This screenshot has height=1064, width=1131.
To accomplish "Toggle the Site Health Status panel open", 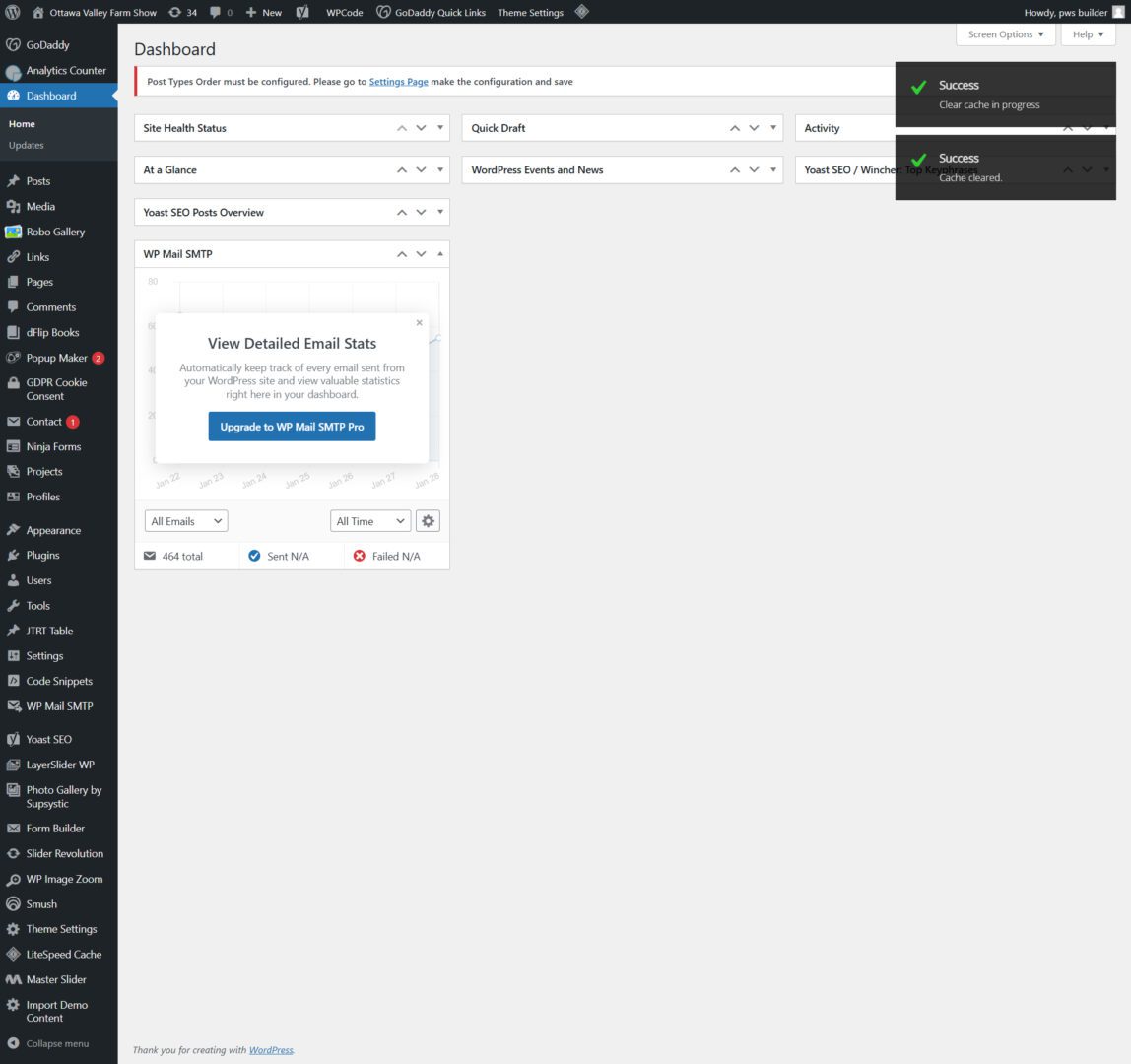I will (440, 128).
